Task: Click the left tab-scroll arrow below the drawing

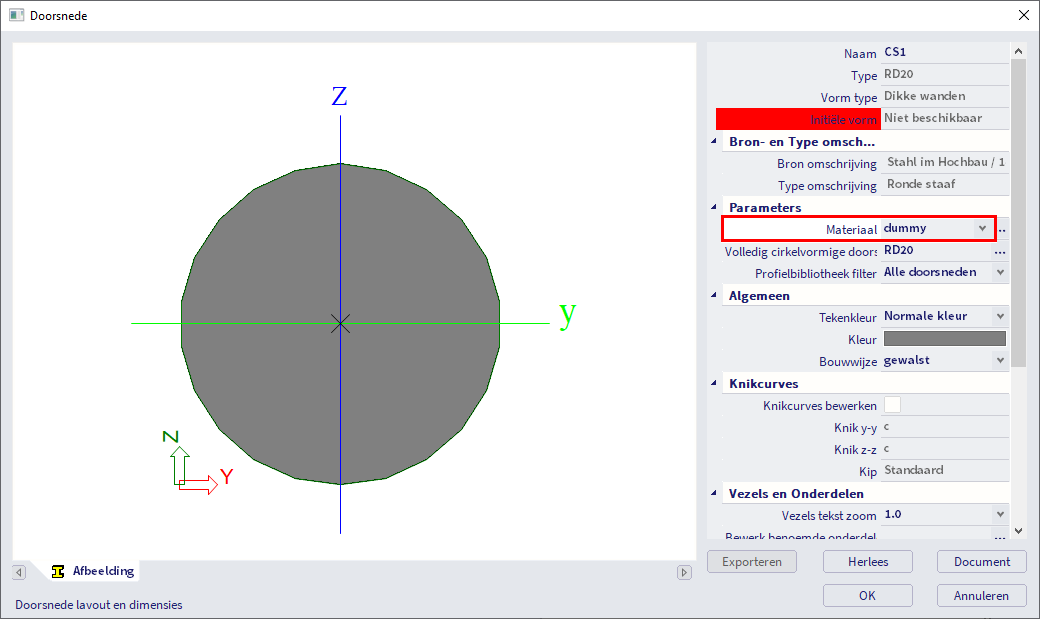Action: point(18,571)
